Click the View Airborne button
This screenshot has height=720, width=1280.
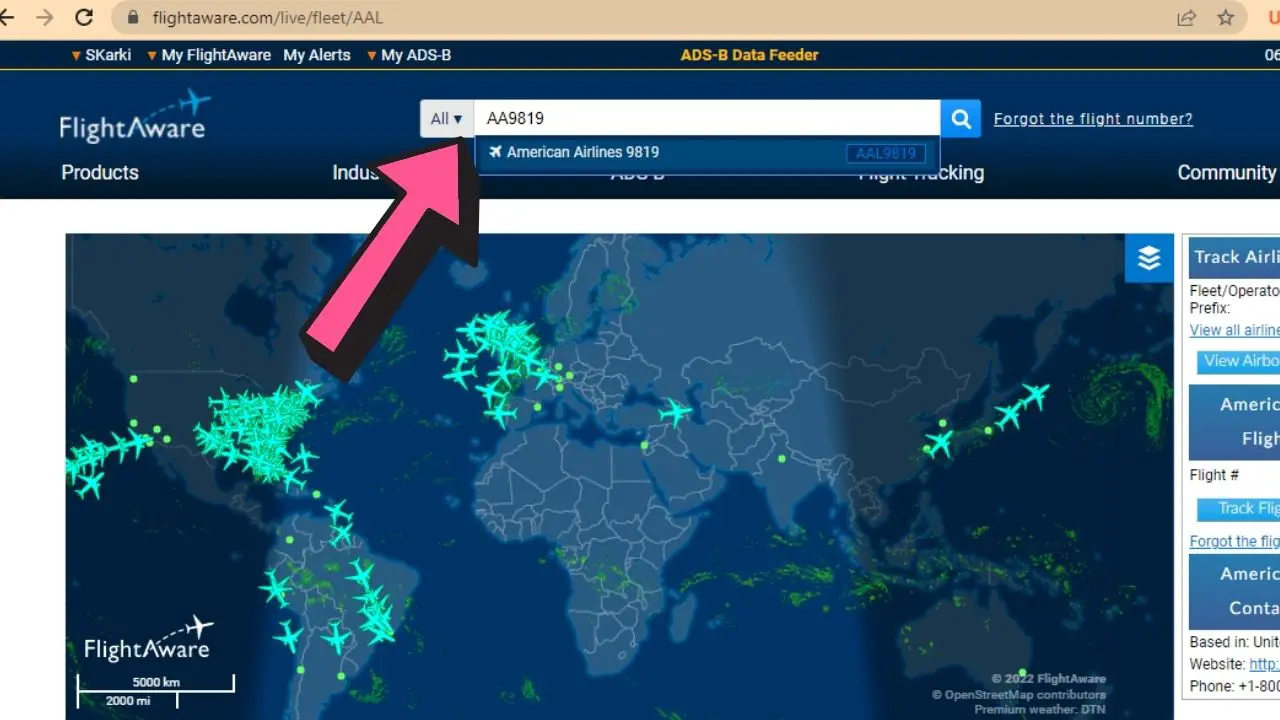(x=1239, y=361)
